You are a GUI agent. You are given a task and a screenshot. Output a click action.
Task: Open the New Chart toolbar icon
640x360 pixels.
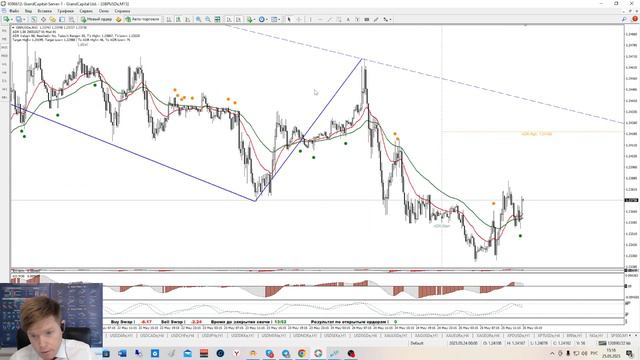click(7, 19)
